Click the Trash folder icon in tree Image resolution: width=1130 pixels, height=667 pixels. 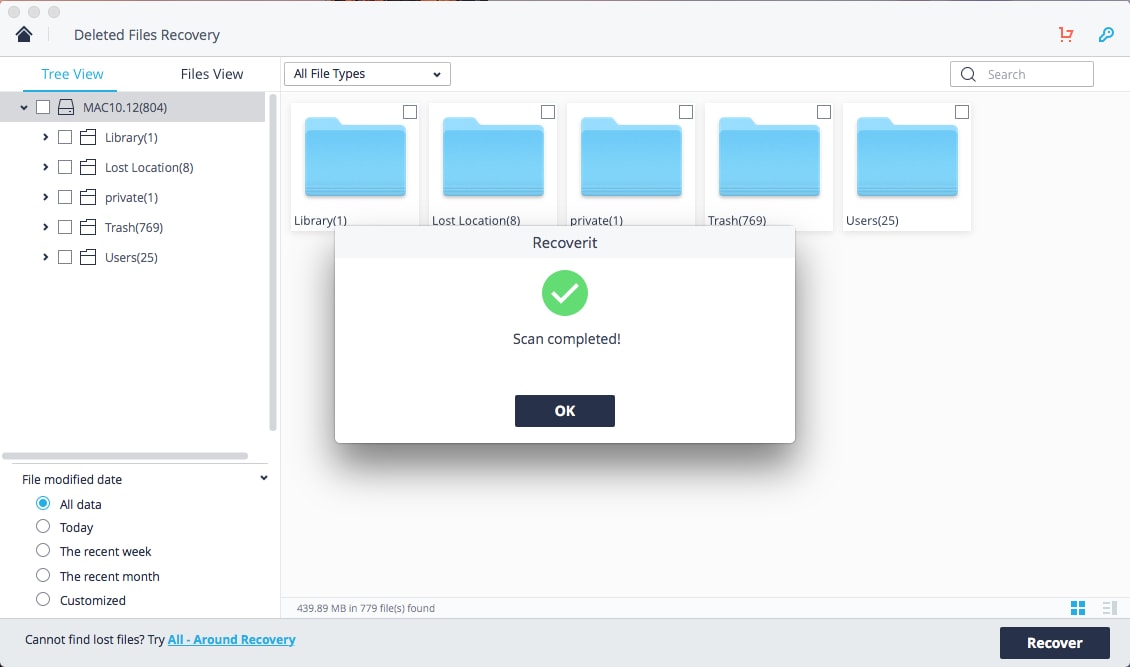[88, 227]
